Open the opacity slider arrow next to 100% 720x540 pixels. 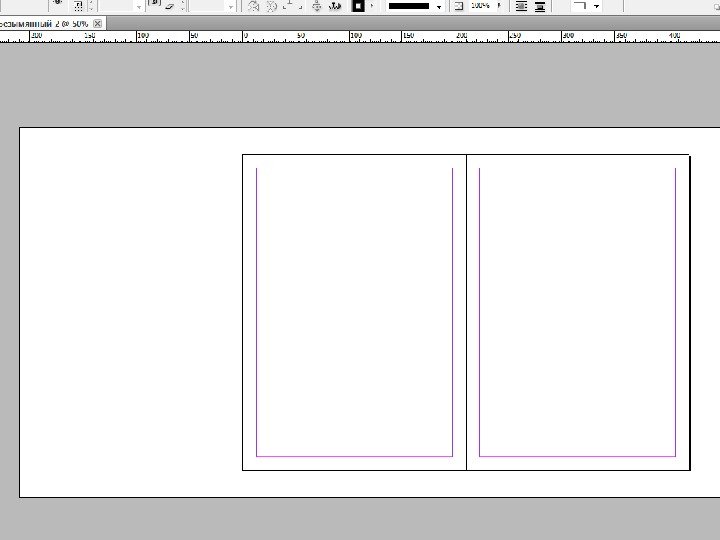coord(500,6)
